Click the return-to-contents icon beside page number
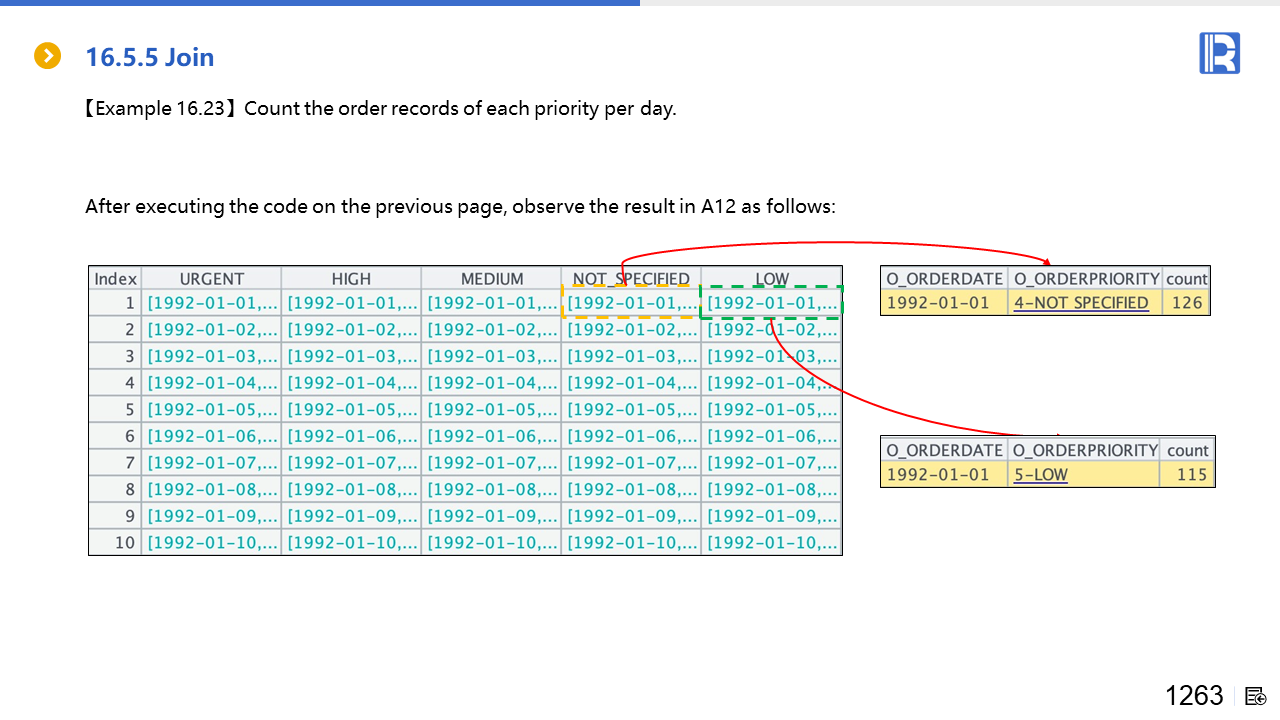 1256,696
